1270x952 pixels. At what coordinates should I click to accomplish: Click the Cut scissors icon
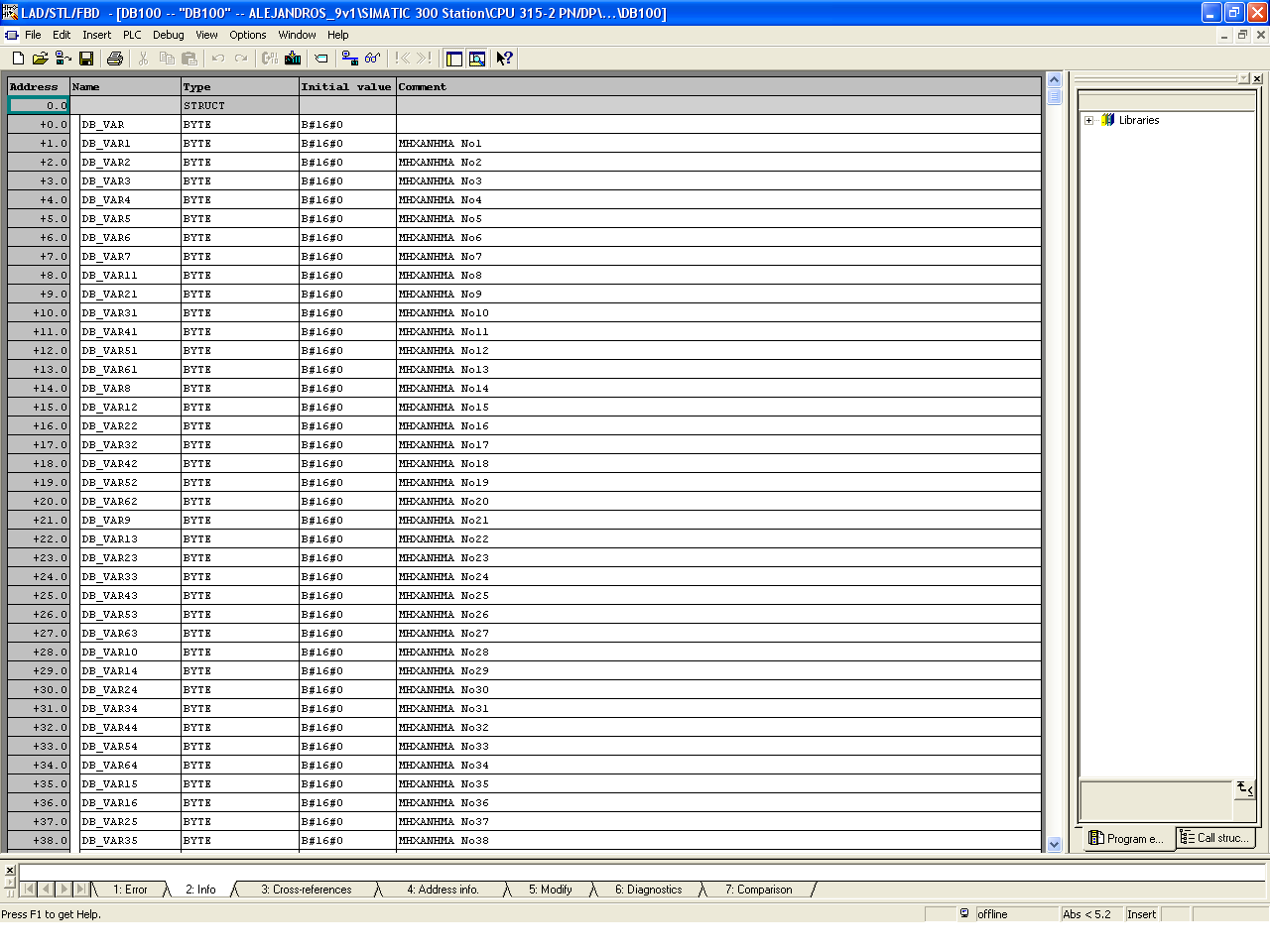tap(144, 59)
